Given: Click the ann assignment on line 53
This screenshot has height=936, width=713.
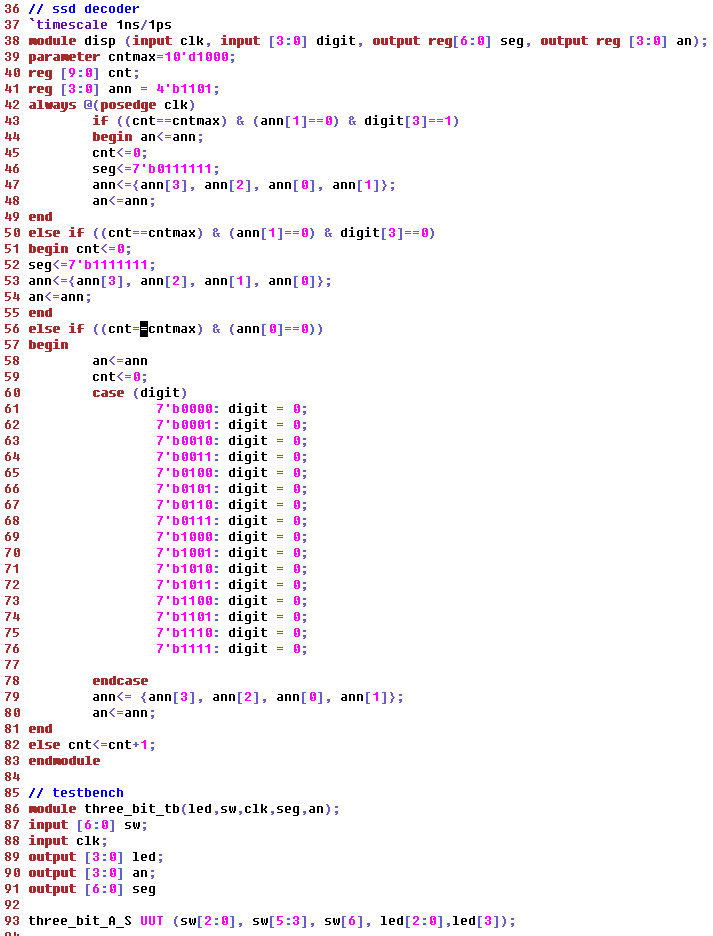Looking at the screenshot, I should (180, 281).
